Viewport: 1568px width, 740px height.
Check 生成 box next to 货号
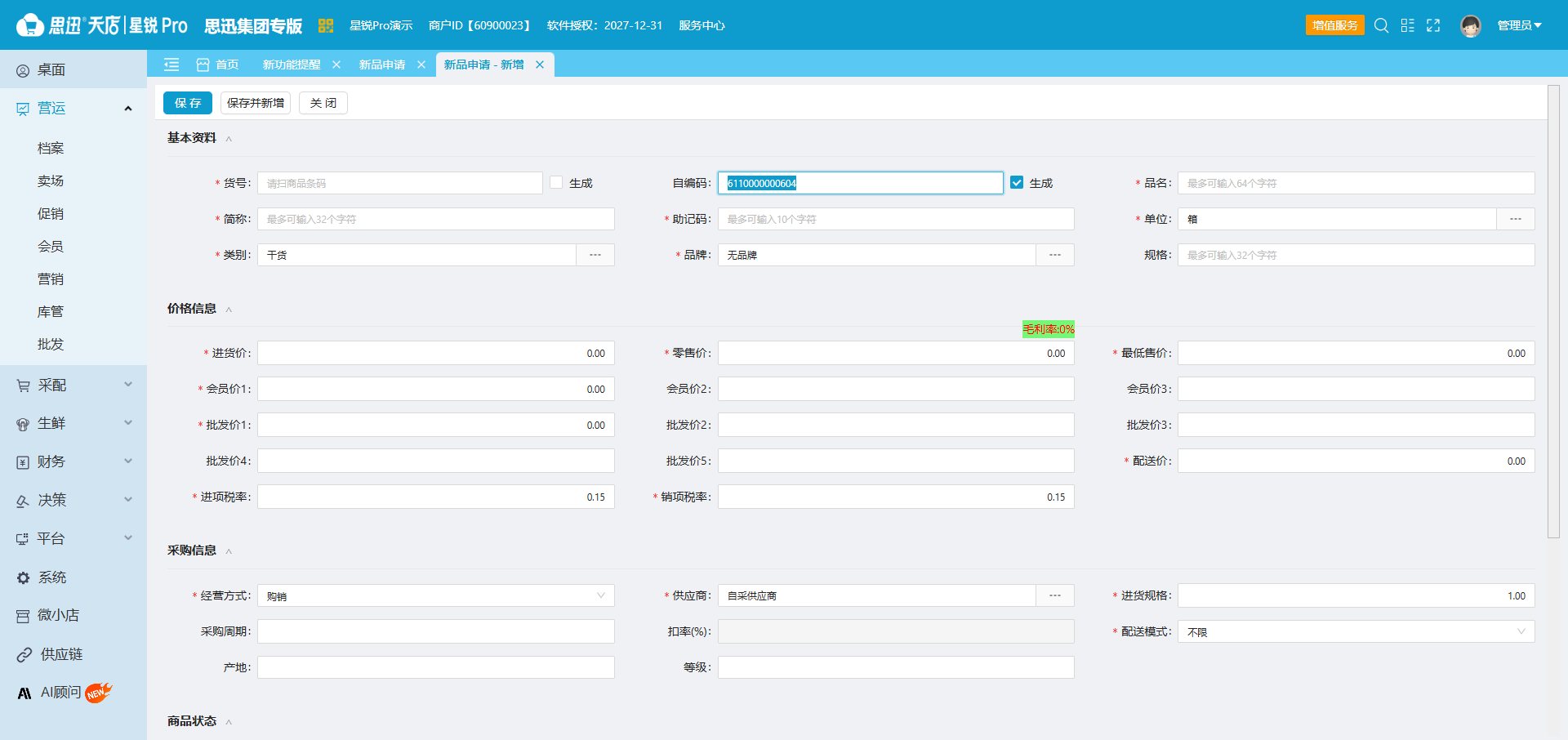(x=556, y=183)
